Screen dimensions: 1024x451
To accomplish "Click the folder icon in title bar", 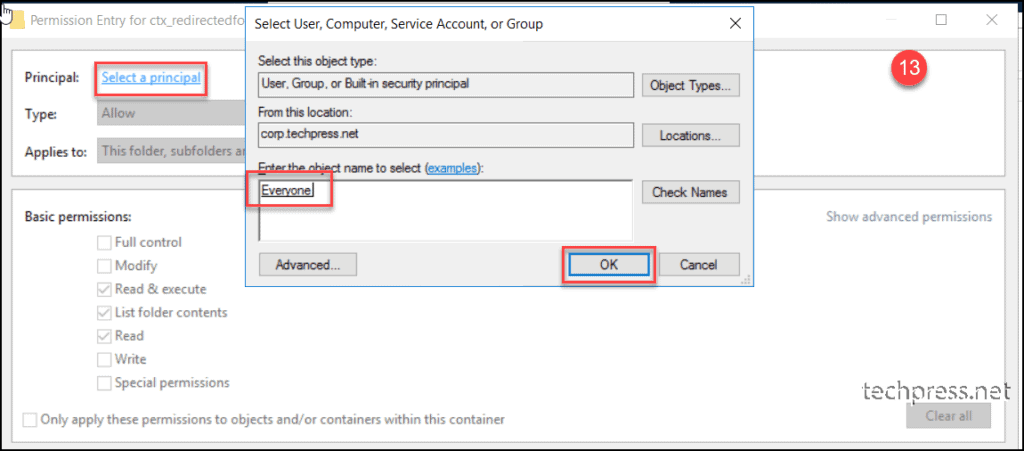I will [x=18, y=20].
